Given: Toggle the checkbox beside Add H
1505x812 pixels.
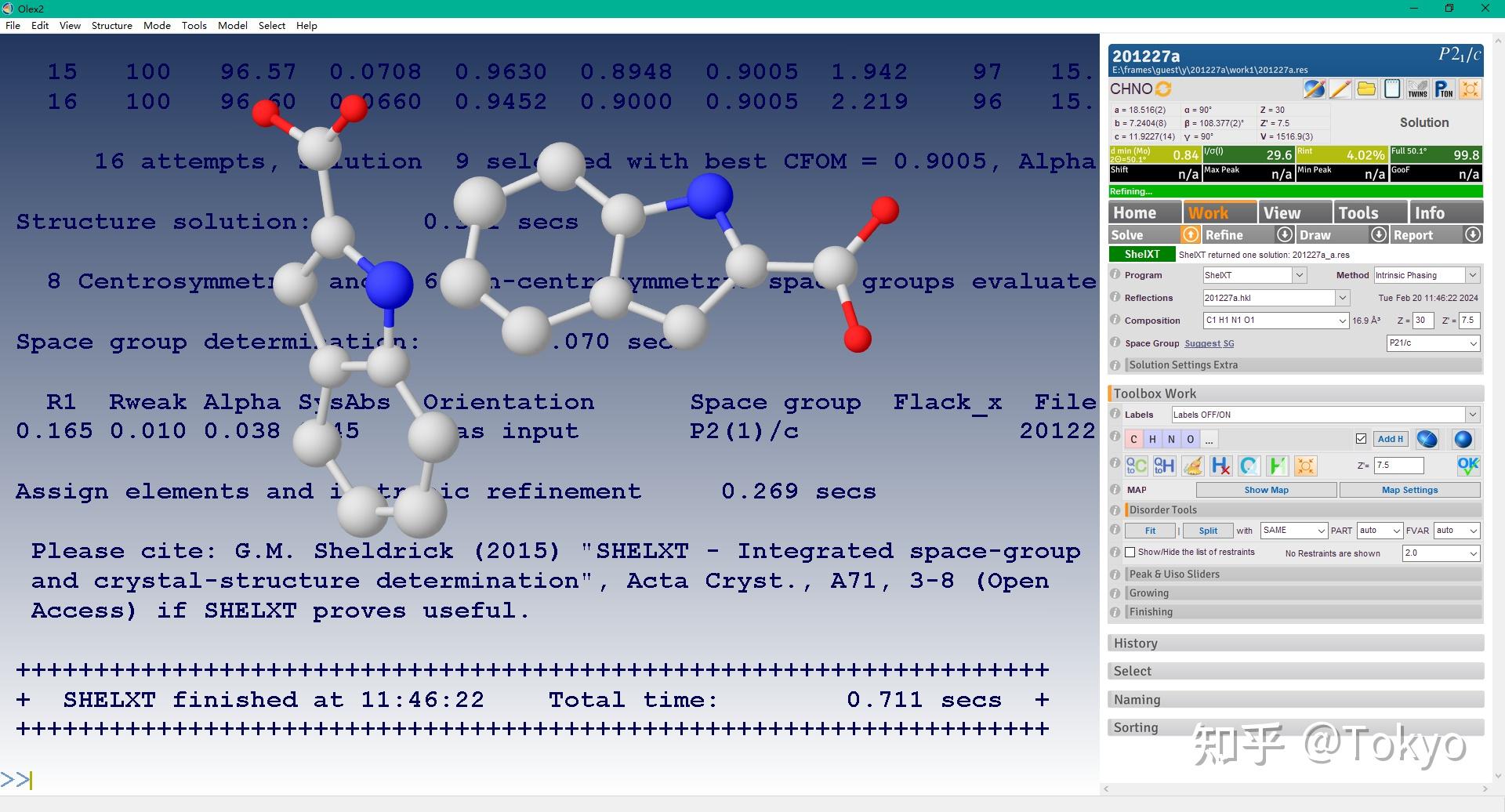Looking at the screenshot, I should click(x=1361, y=439).
